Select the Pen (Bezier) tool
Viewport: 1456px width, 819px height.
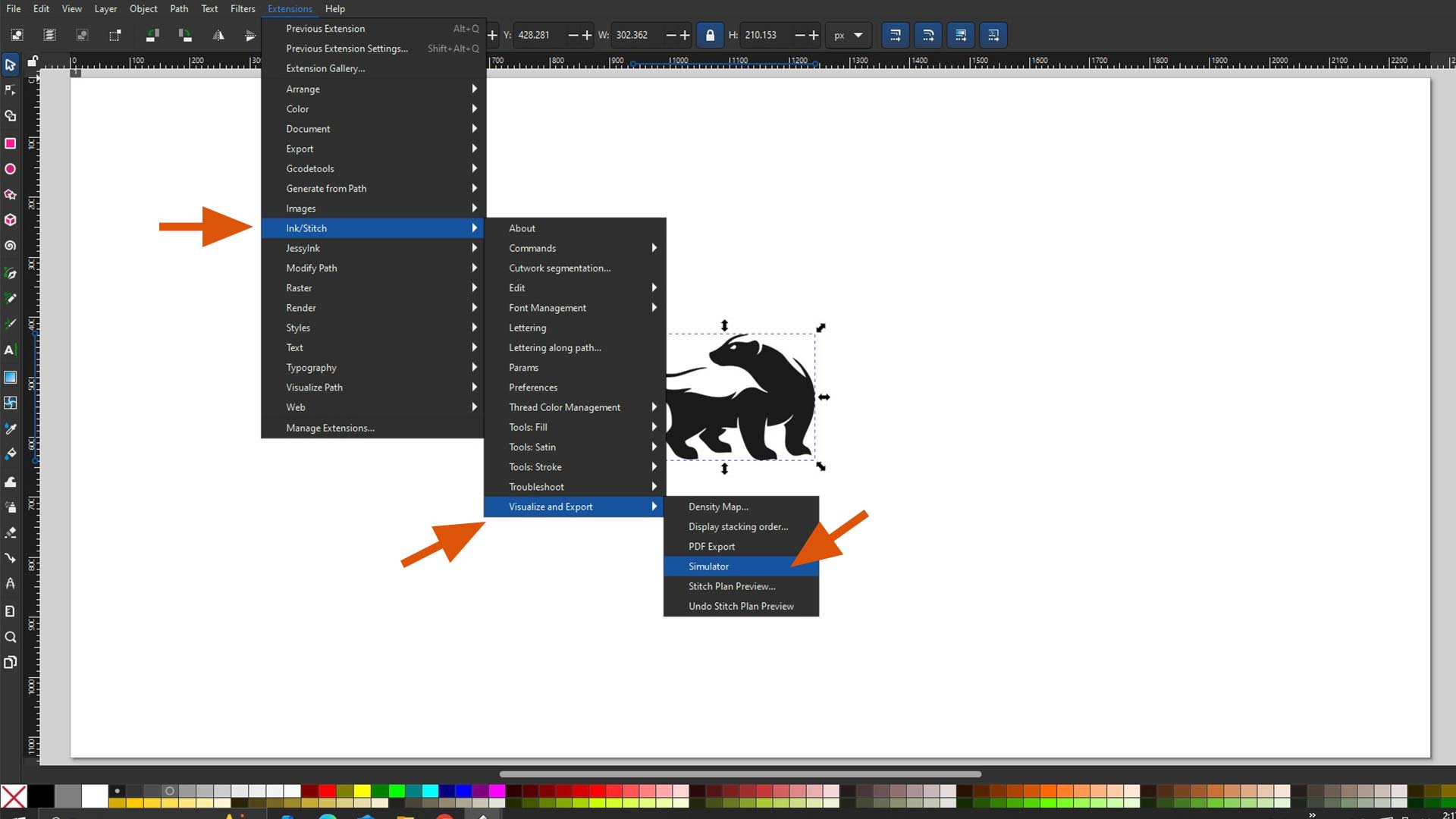pyautogui.click(x=10, y=273)
